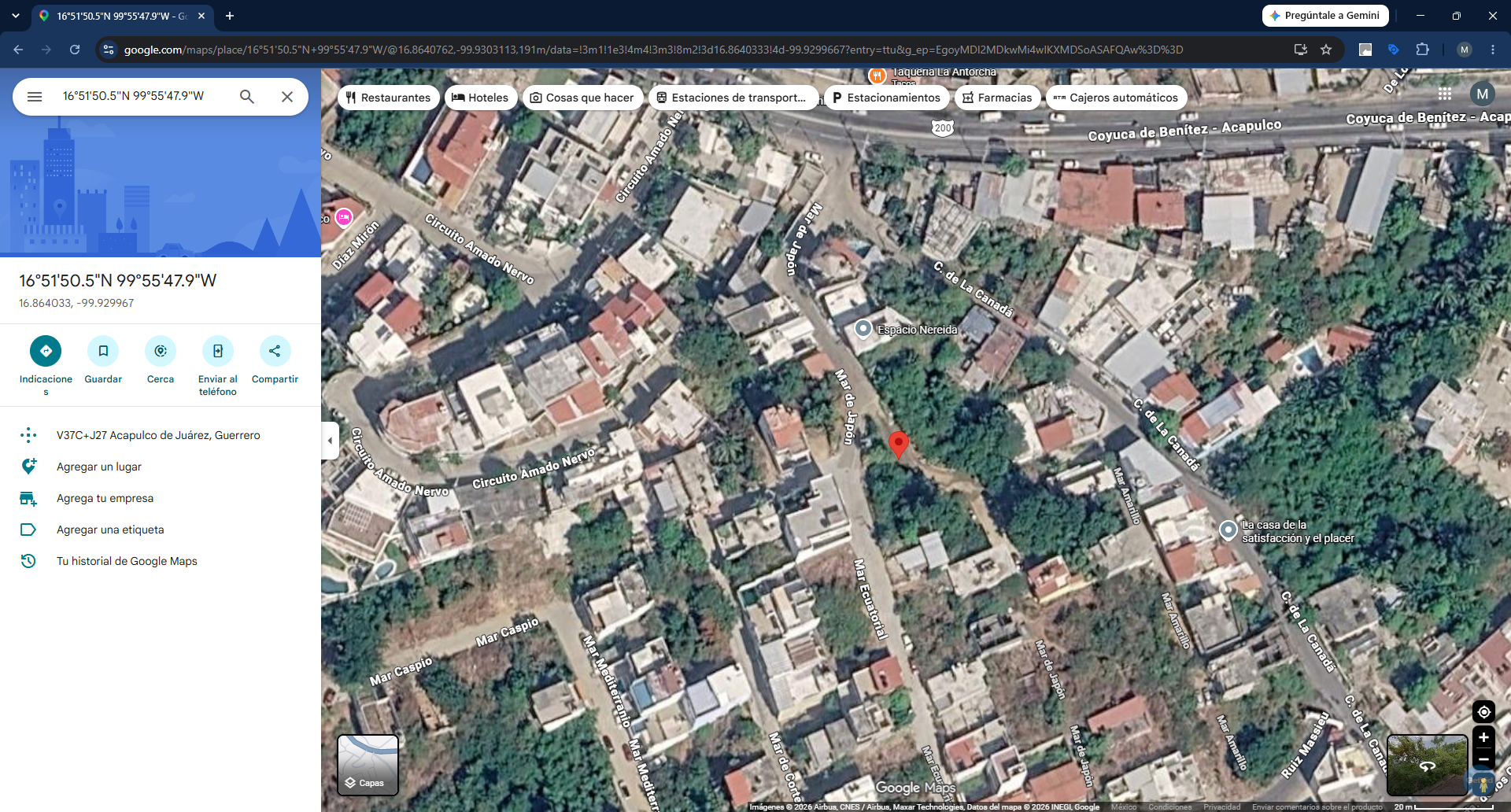1511x812 pixels.
Task: Zoom in with plus button
Action: coord(1483,737)
